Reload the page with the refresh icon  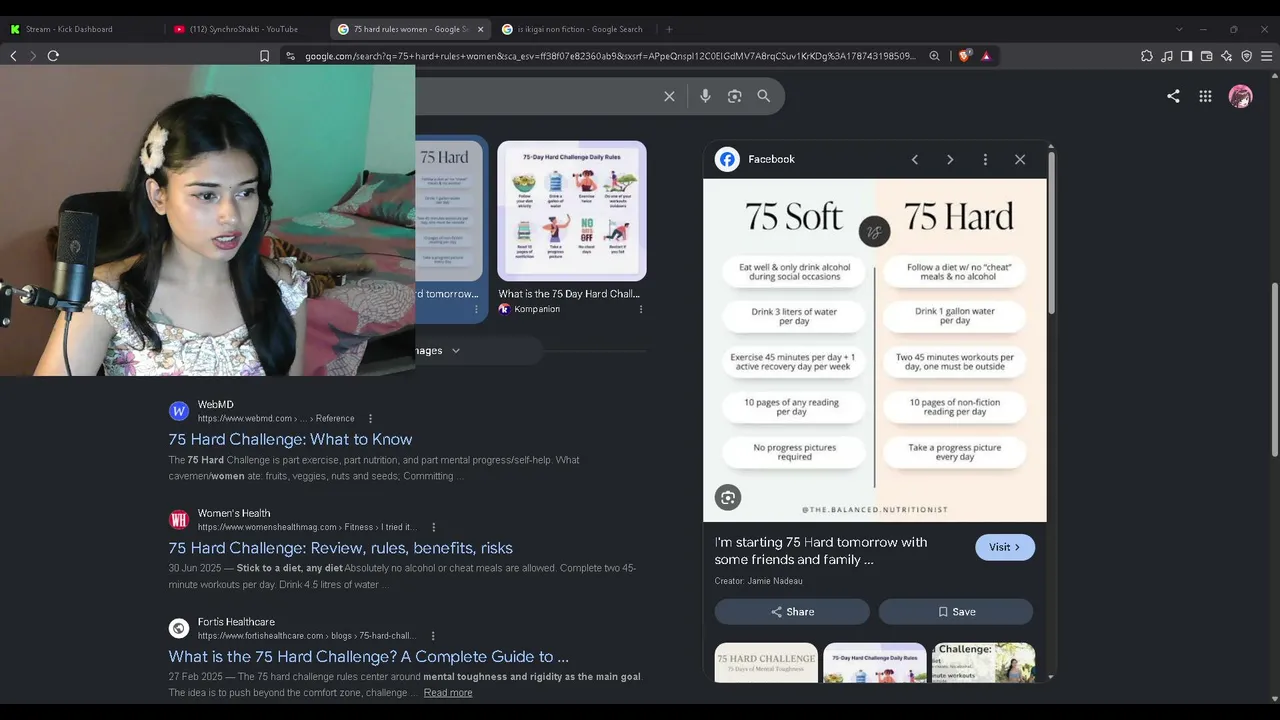(53, 56)
